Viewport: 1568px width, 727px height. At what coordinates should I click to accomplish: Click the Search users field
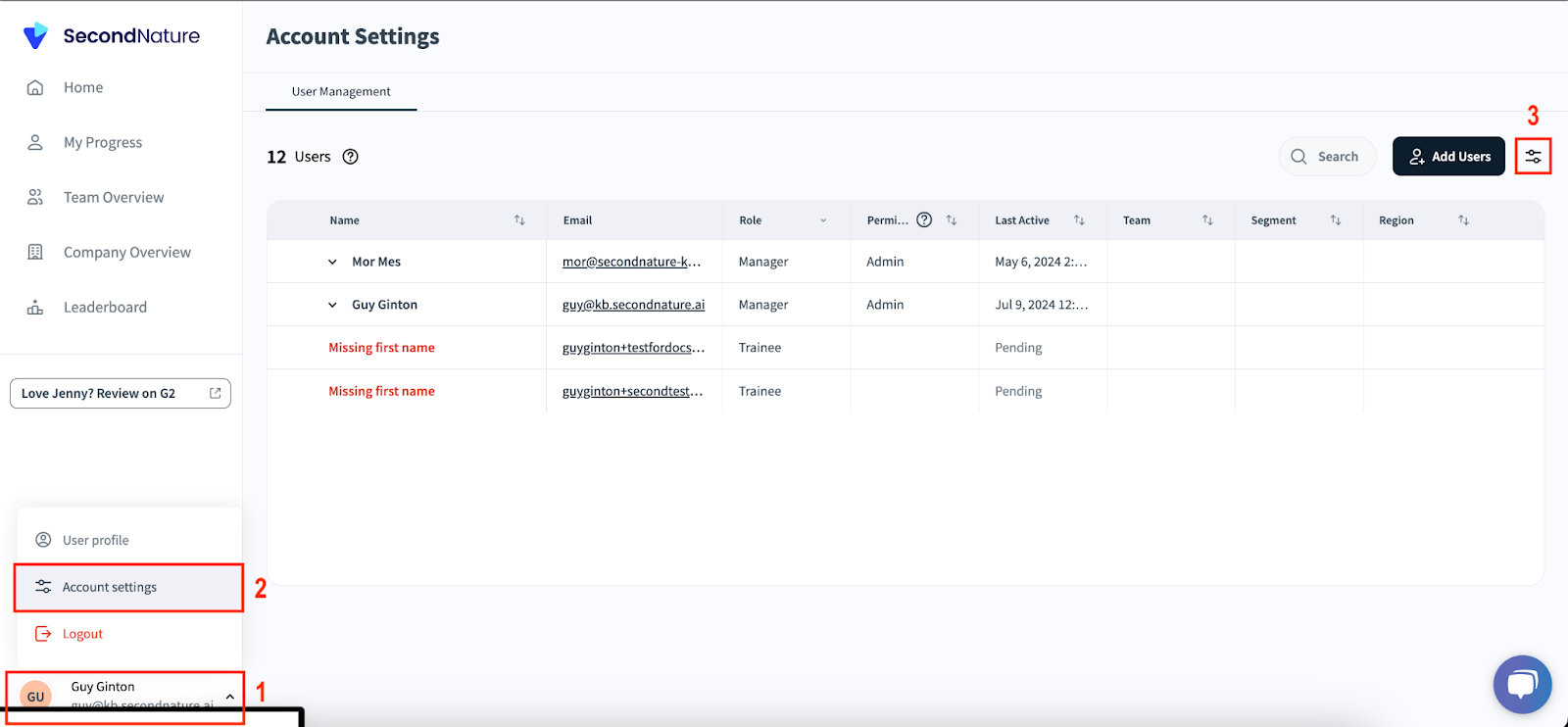pyautogui.click(x=1328, y=157)
